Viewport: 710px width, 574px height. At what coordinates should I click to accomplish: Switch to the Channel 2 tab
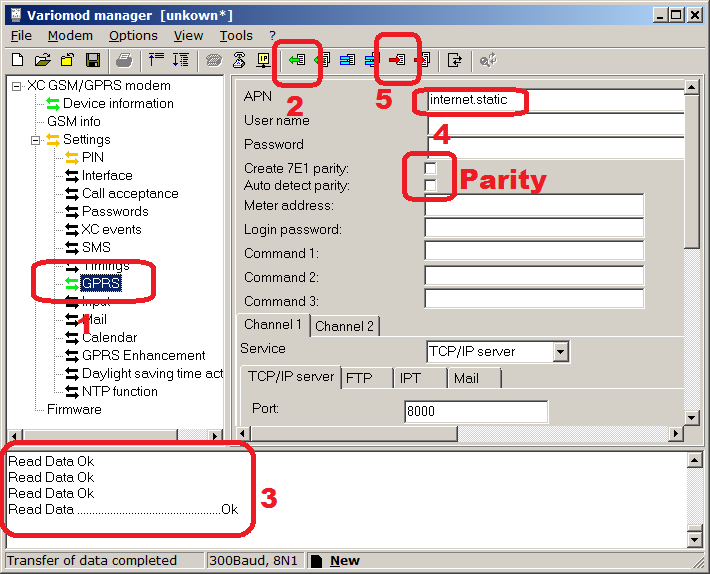pos(344,326)
